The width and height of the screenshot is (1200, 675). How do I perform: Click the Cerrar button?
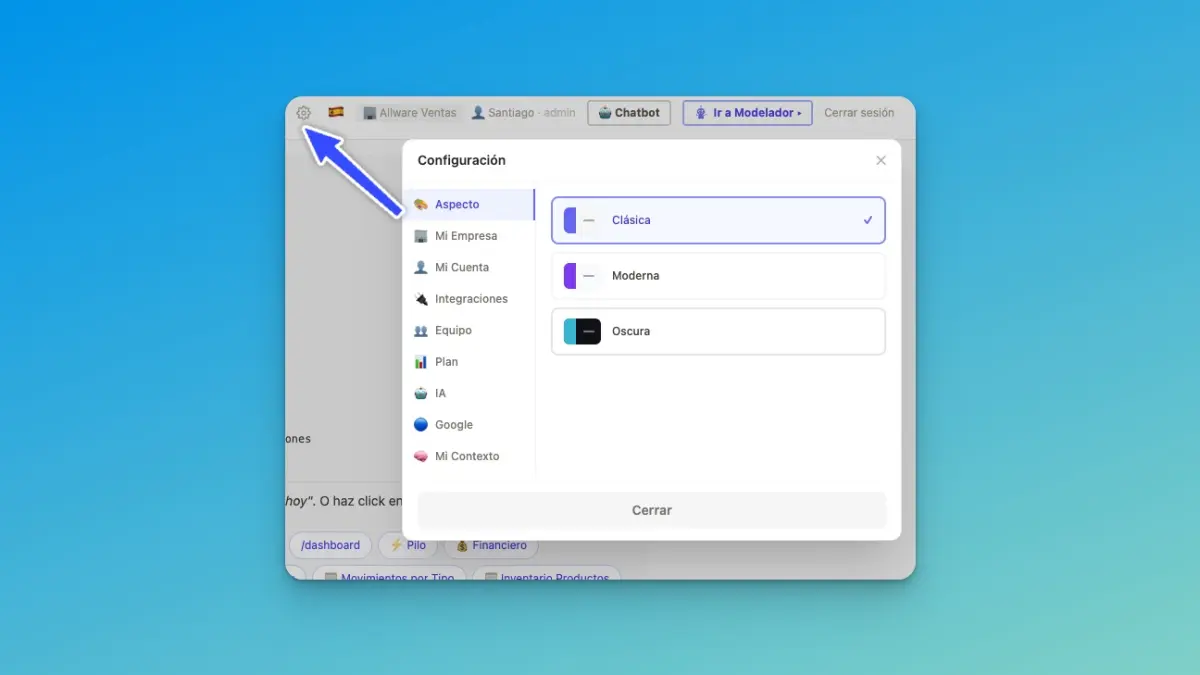coord(652,510)
